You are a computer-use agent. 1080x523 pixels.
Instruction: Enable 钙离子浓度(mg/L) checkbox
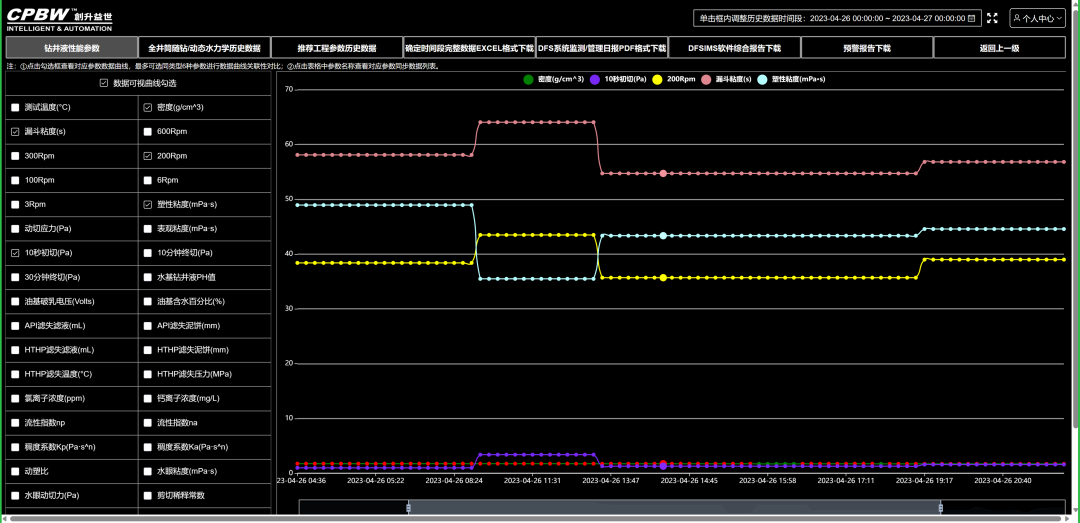(x=147, y=398)
